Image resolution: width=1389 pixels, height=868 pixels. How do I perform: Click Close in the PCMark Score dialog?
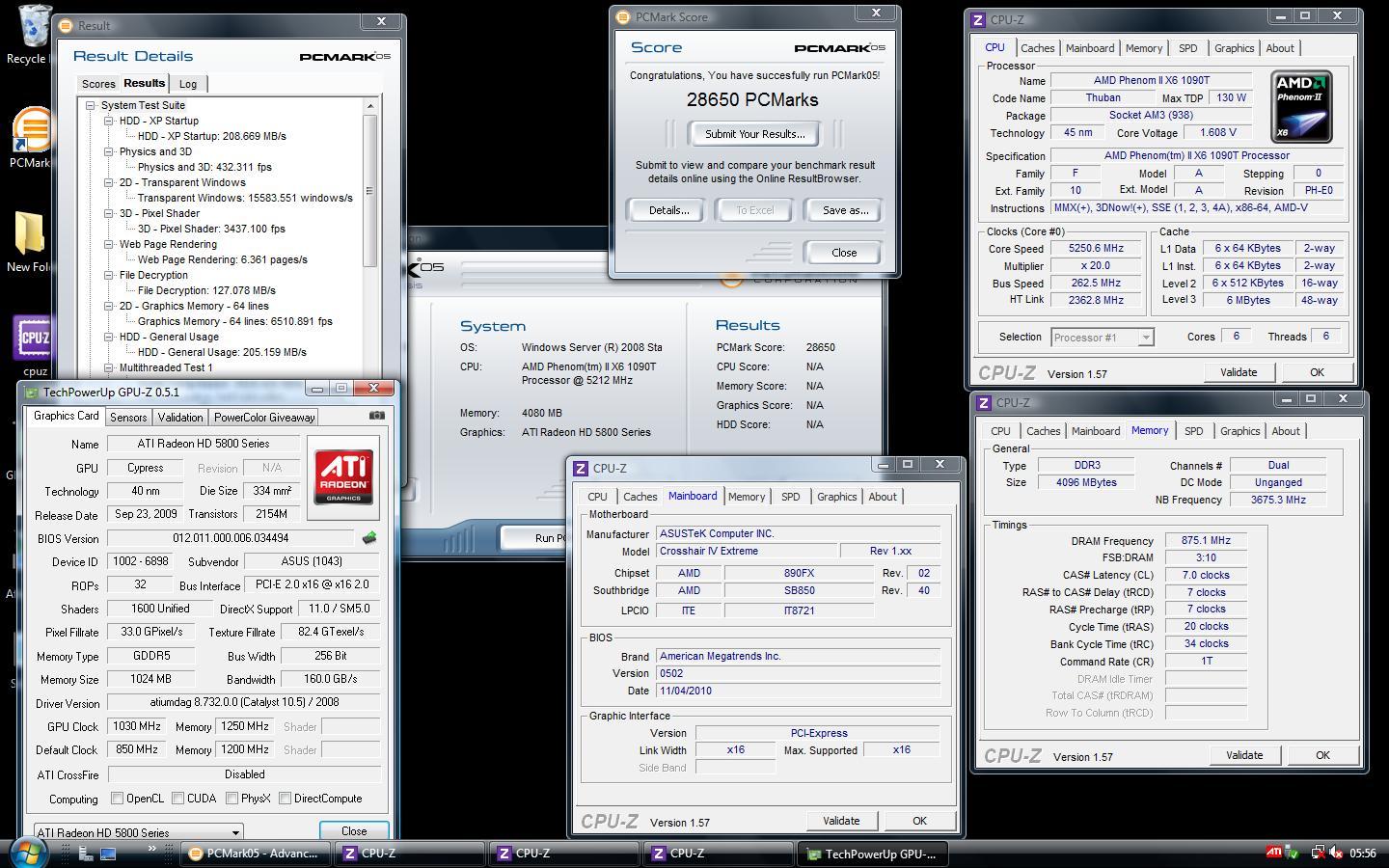click(x=844, y=253)
